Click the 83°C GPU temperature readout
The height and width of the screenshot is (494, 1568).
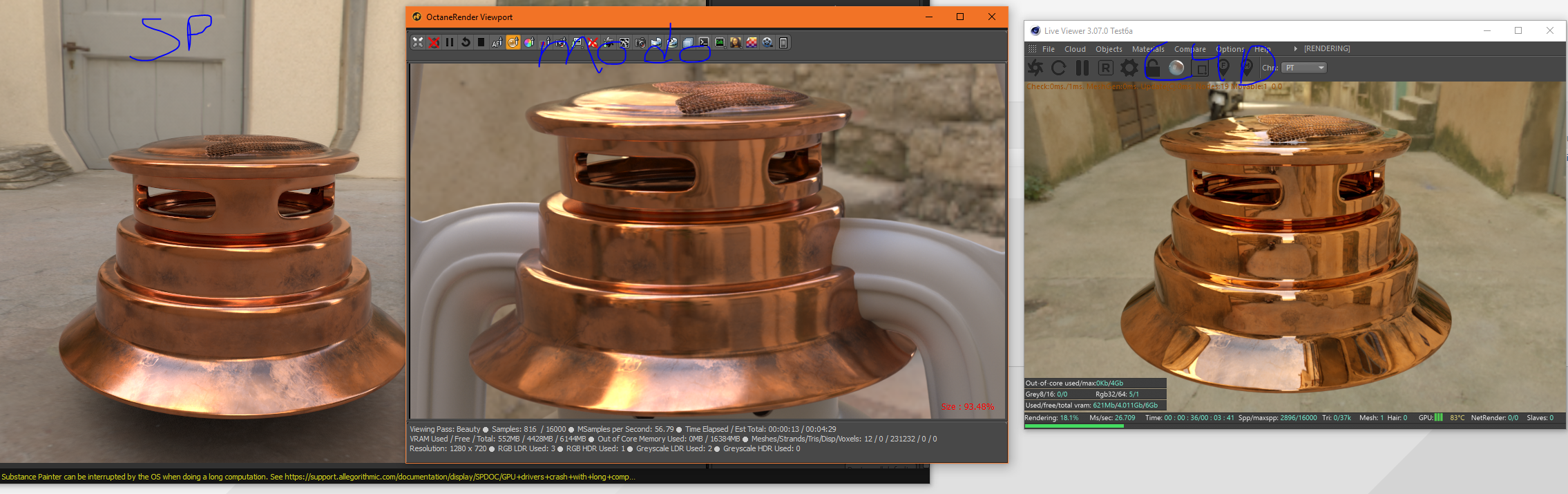pos(1457,417)
